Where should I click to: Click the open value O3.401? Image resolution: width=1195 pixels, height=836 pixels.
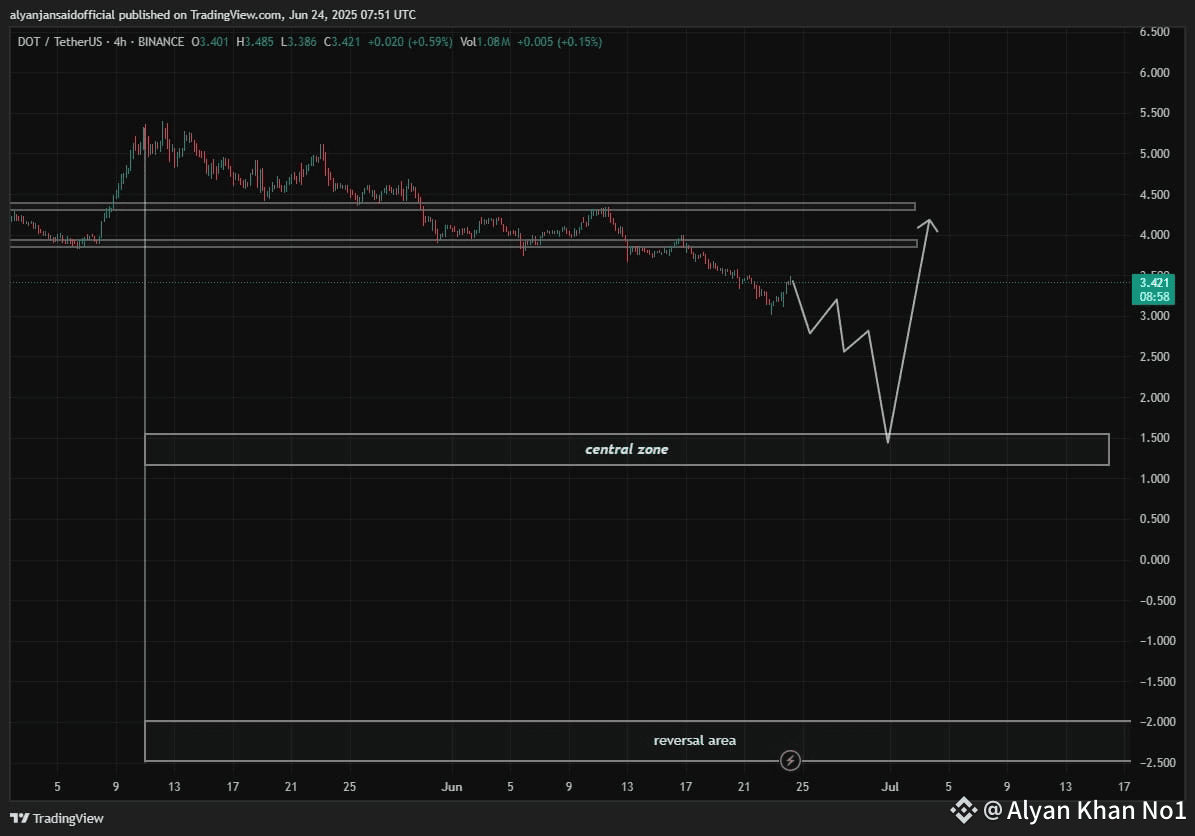tap(210, 42)
